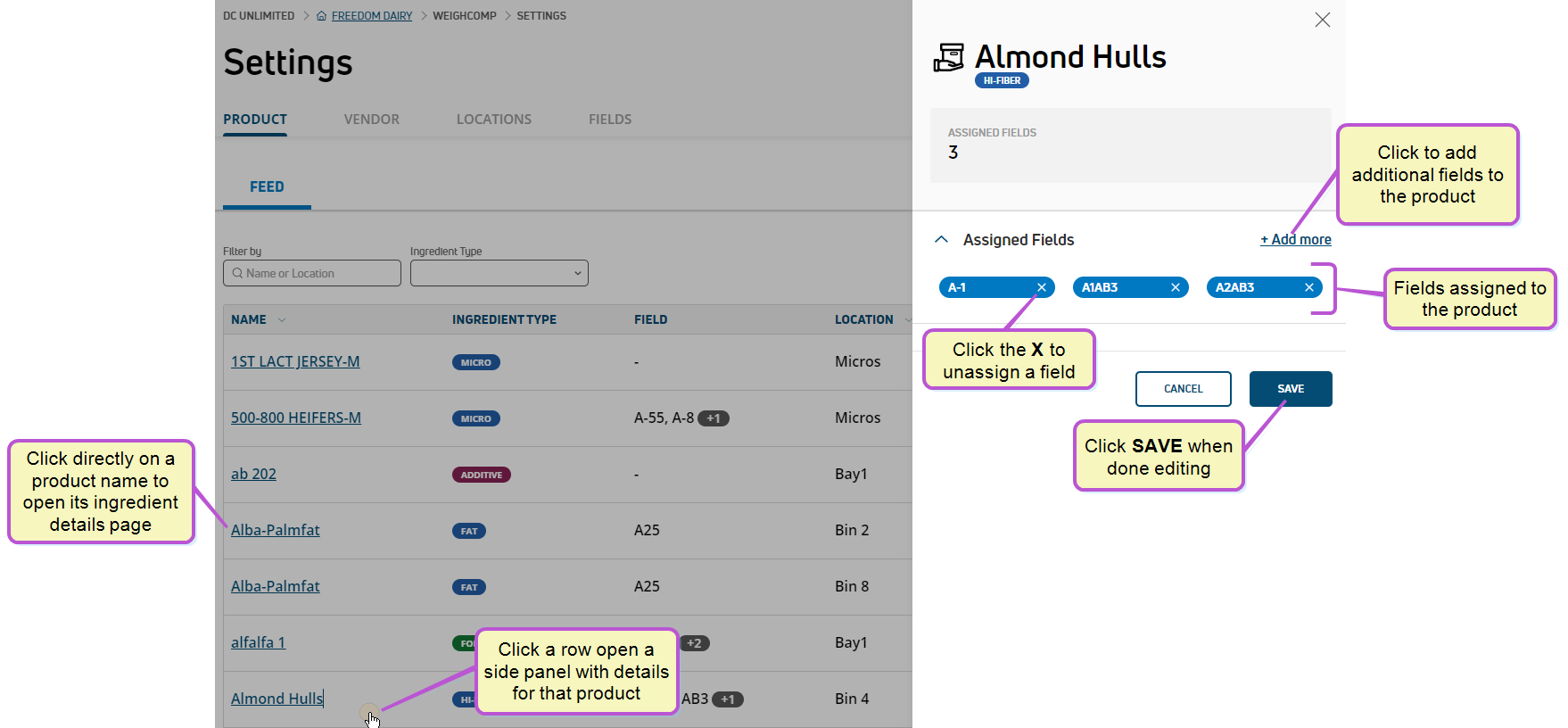Select the FIELDS tab

610,120
